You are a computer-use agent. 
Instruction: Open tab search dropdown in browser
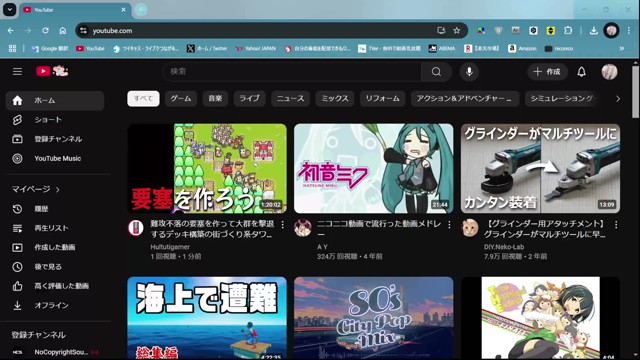pyautogui.click(x=9, y=9)
